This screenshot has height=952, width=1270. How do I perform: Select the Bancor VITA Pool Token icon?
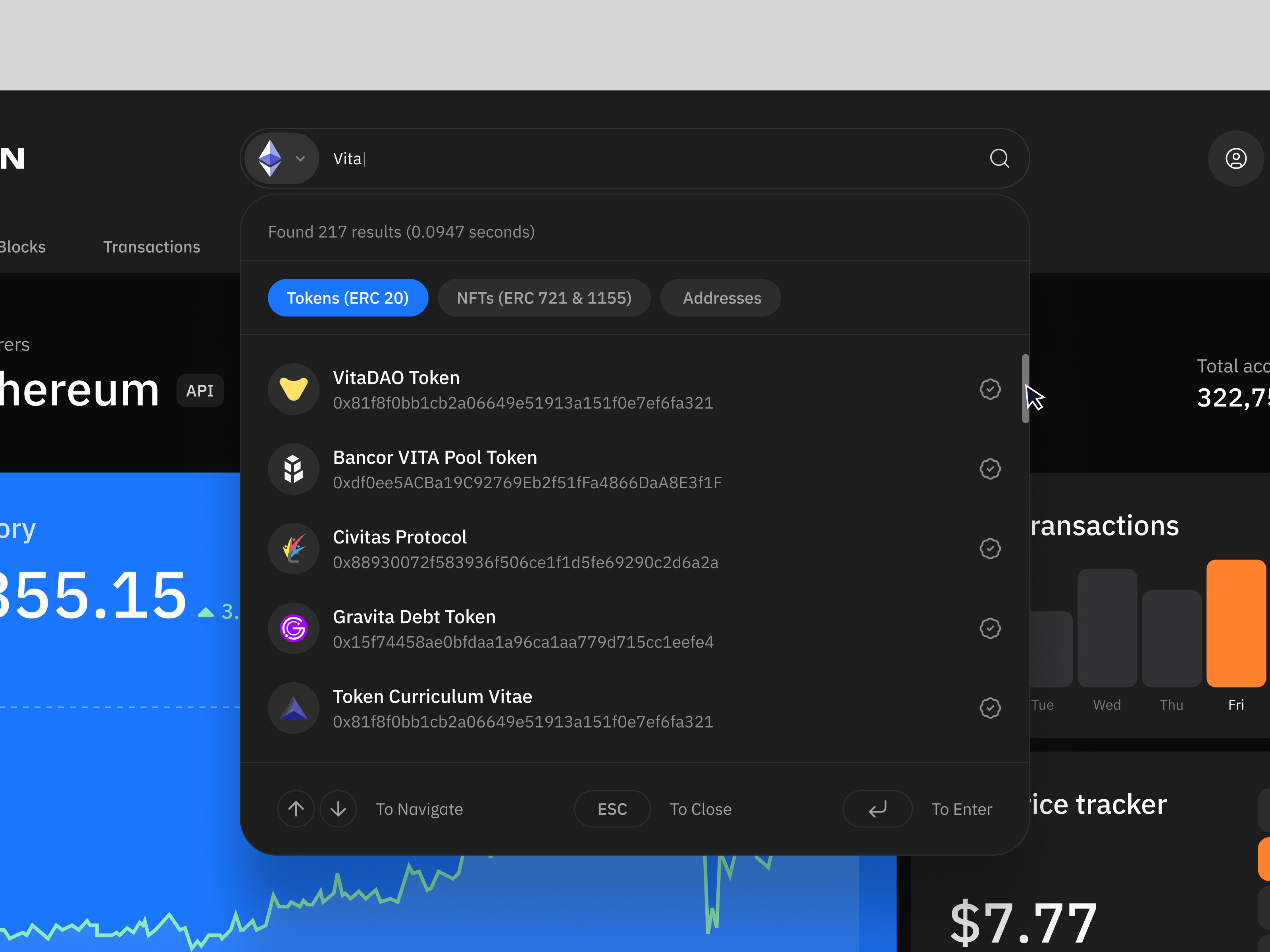pos(294,469)
